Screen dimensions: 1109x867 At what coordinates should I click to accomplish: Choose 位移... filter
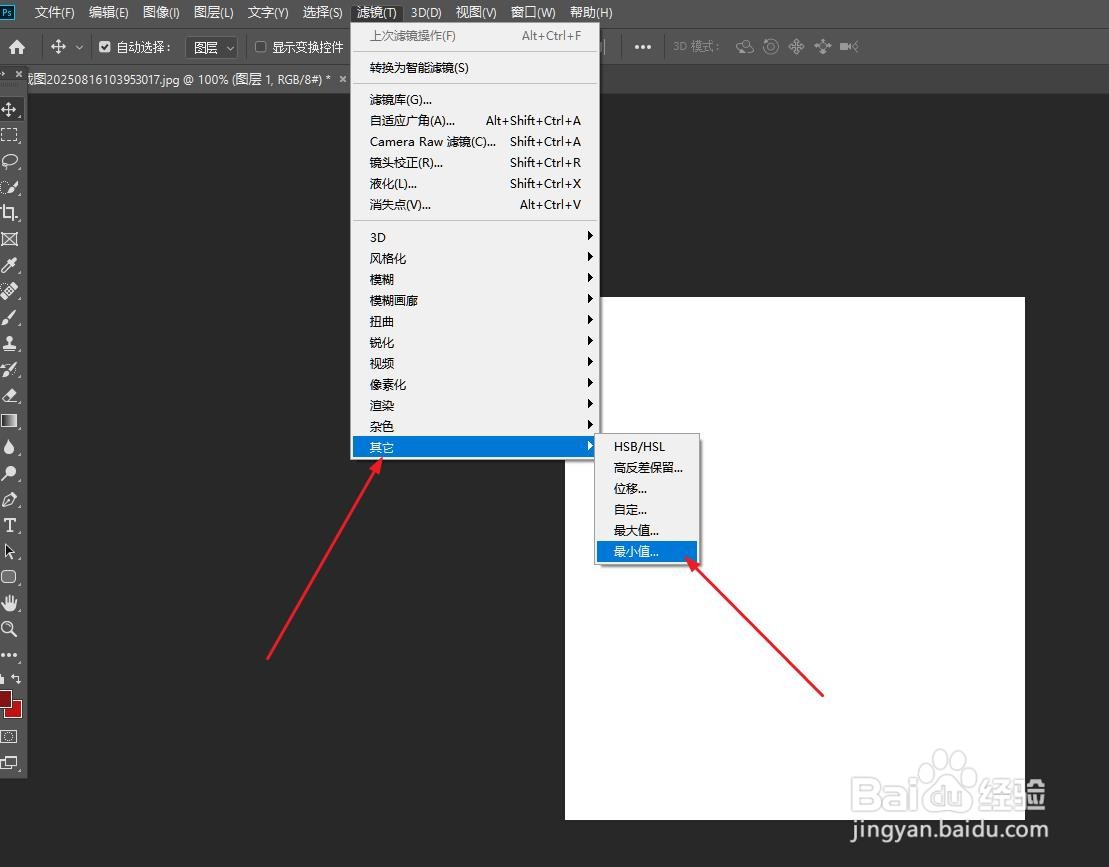646,489
